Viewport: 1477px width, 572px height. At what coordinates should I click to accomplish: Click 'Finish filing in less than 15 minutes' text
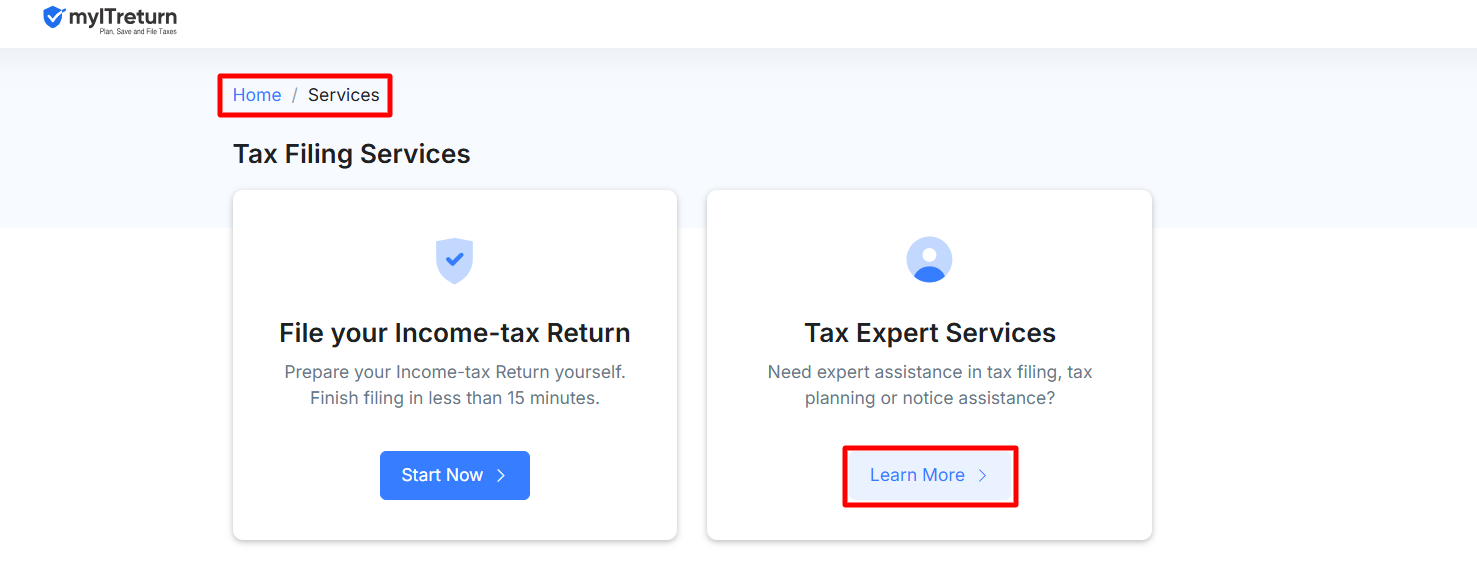pos(455,398)
